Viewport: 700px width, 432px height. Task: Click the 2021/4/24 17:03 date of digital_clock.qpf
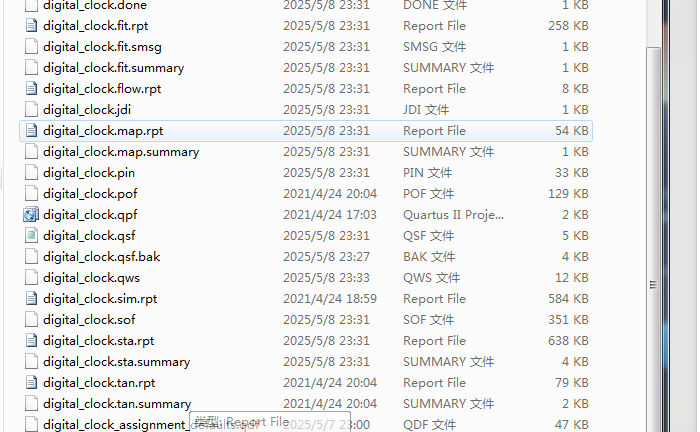(330, 215)
